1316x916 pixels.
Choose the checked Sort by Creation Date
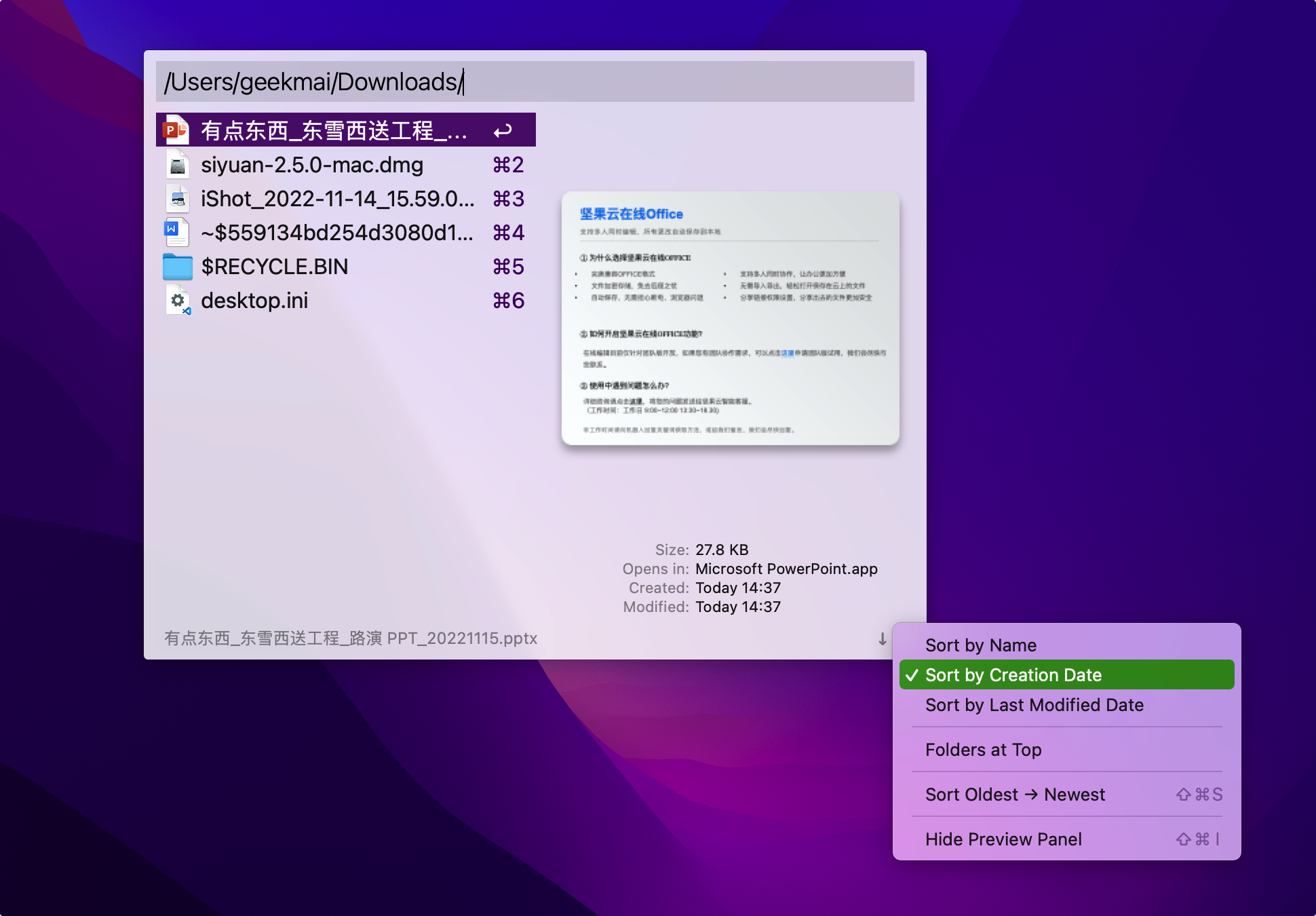click(1066, 675)
